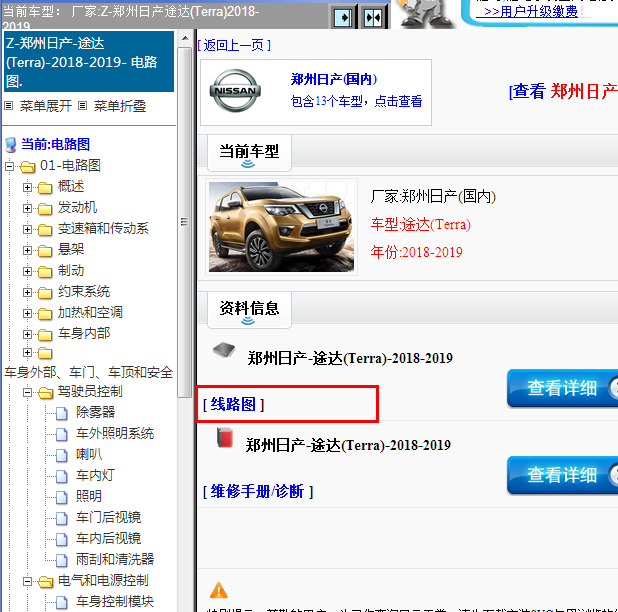Click the red book icon beside 维修手册 entry
The width and height of the screenshot is (618, 612).
(225, 437)
